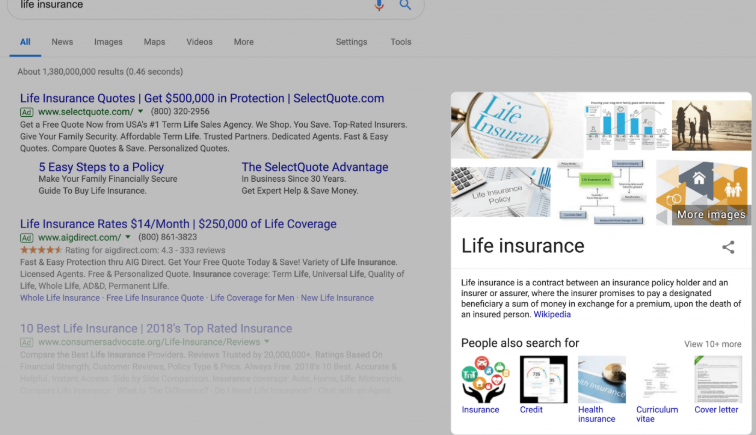Click the microphone voice search icon
Viewport: 756px width, 435px height.
pos(379,5)
